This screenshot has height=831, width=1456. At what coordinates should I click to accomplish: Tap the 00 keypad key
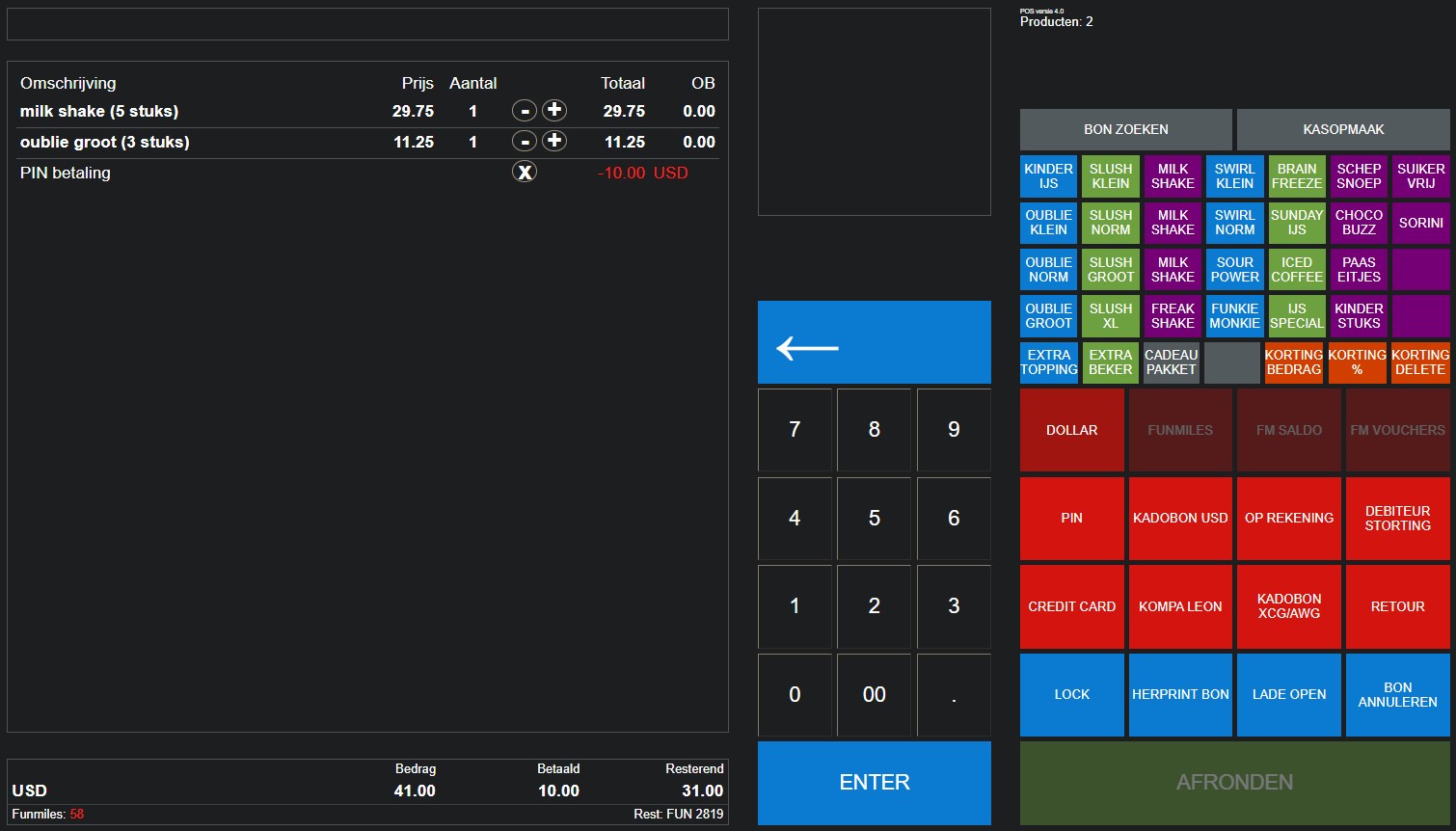[874, 695]
